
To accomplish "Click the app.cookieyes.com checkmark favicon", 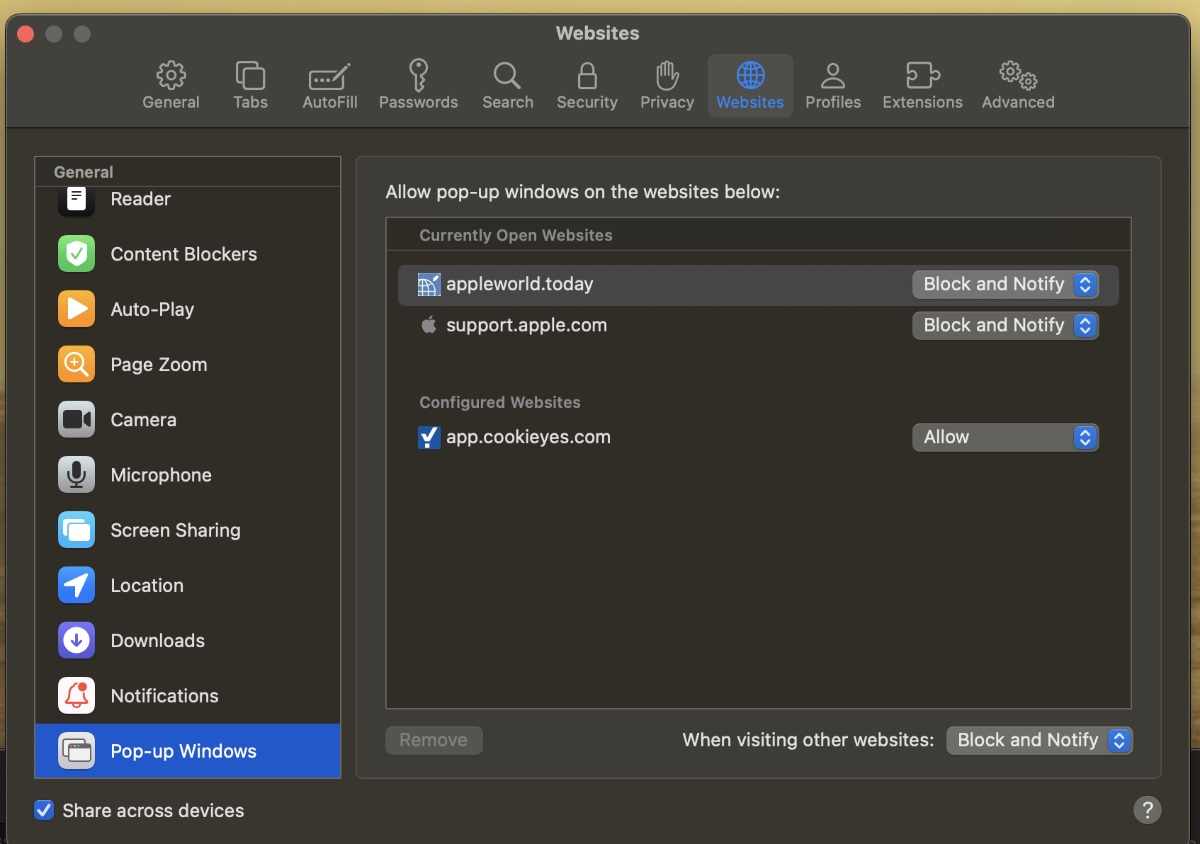I will point(429,437).
